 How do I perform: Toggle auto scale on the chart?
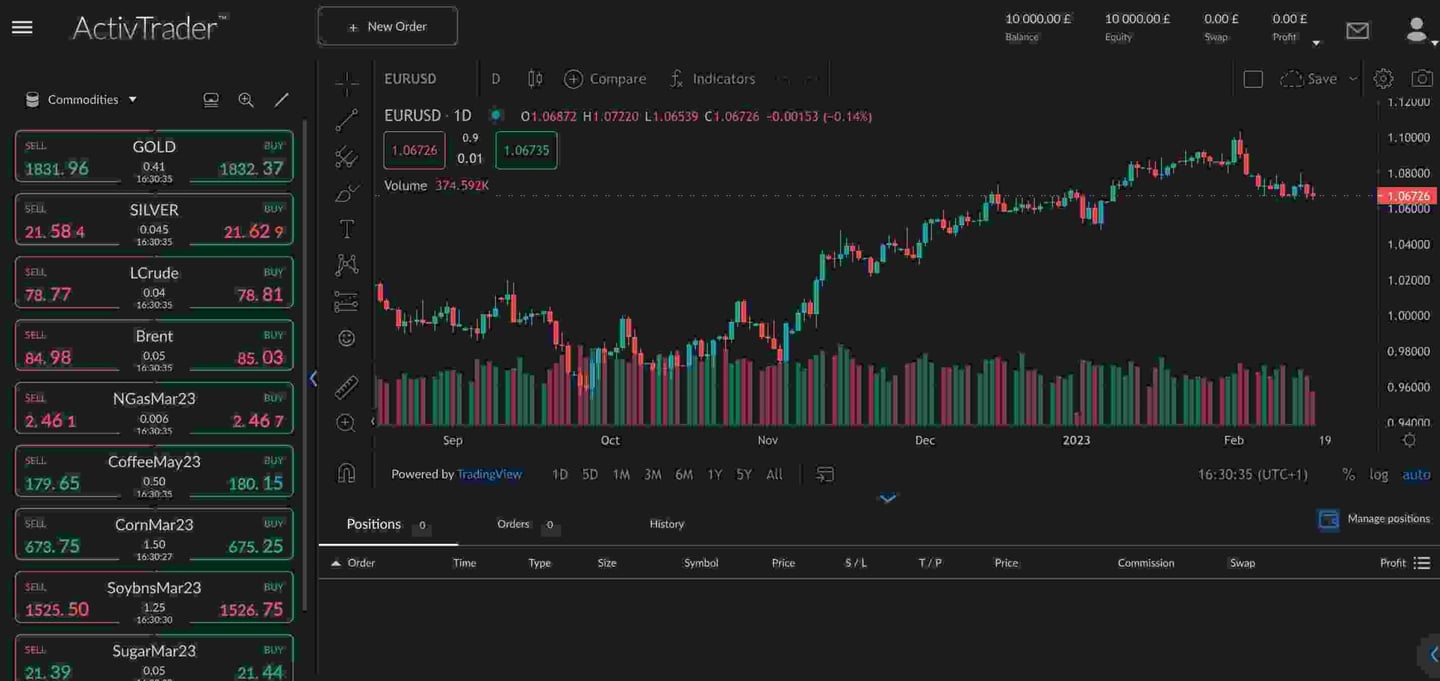pos(1415,475)
